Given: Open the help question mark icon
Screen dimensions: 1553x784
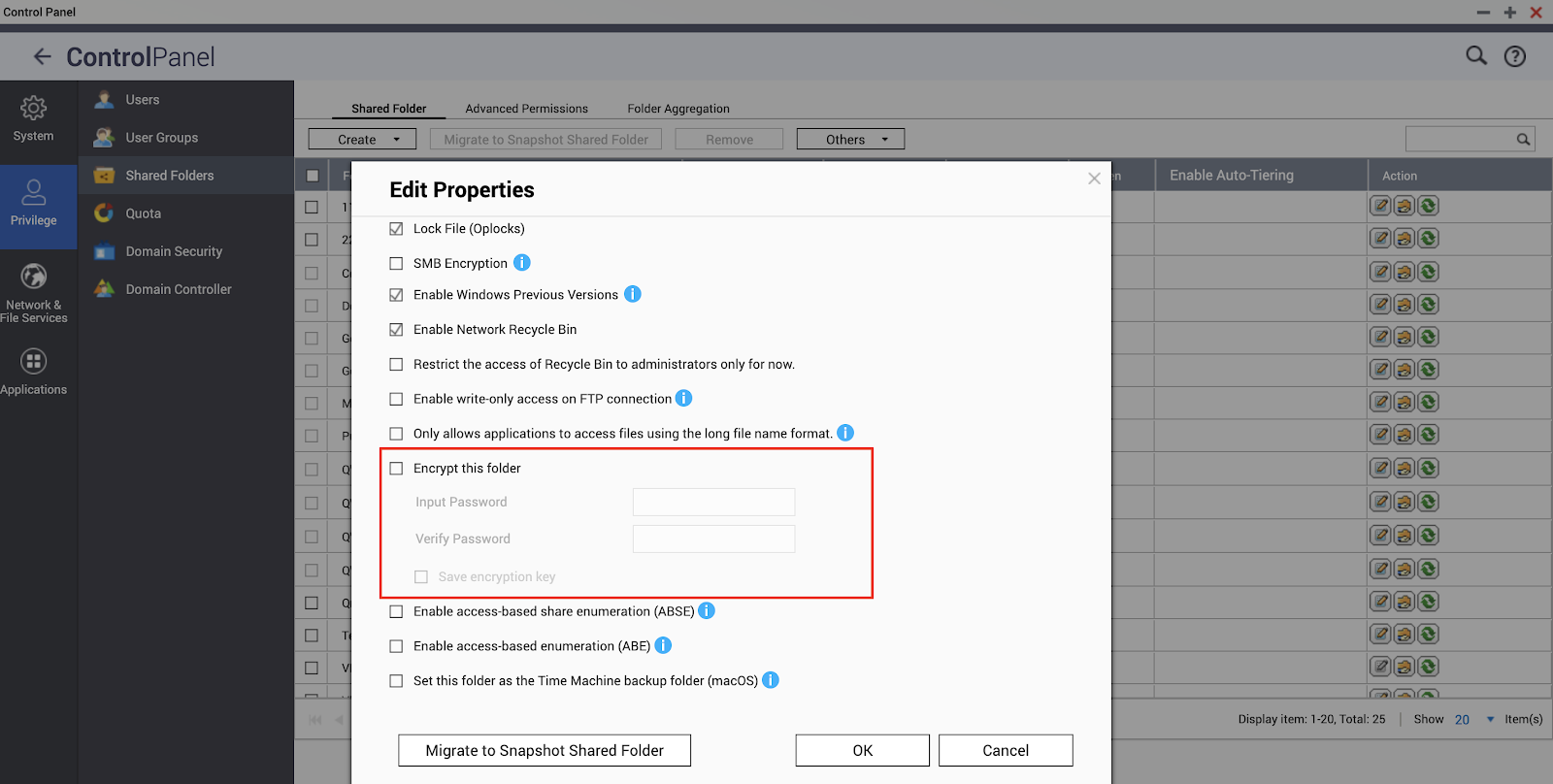Looking at the screenshot, I should (1515, 56).
